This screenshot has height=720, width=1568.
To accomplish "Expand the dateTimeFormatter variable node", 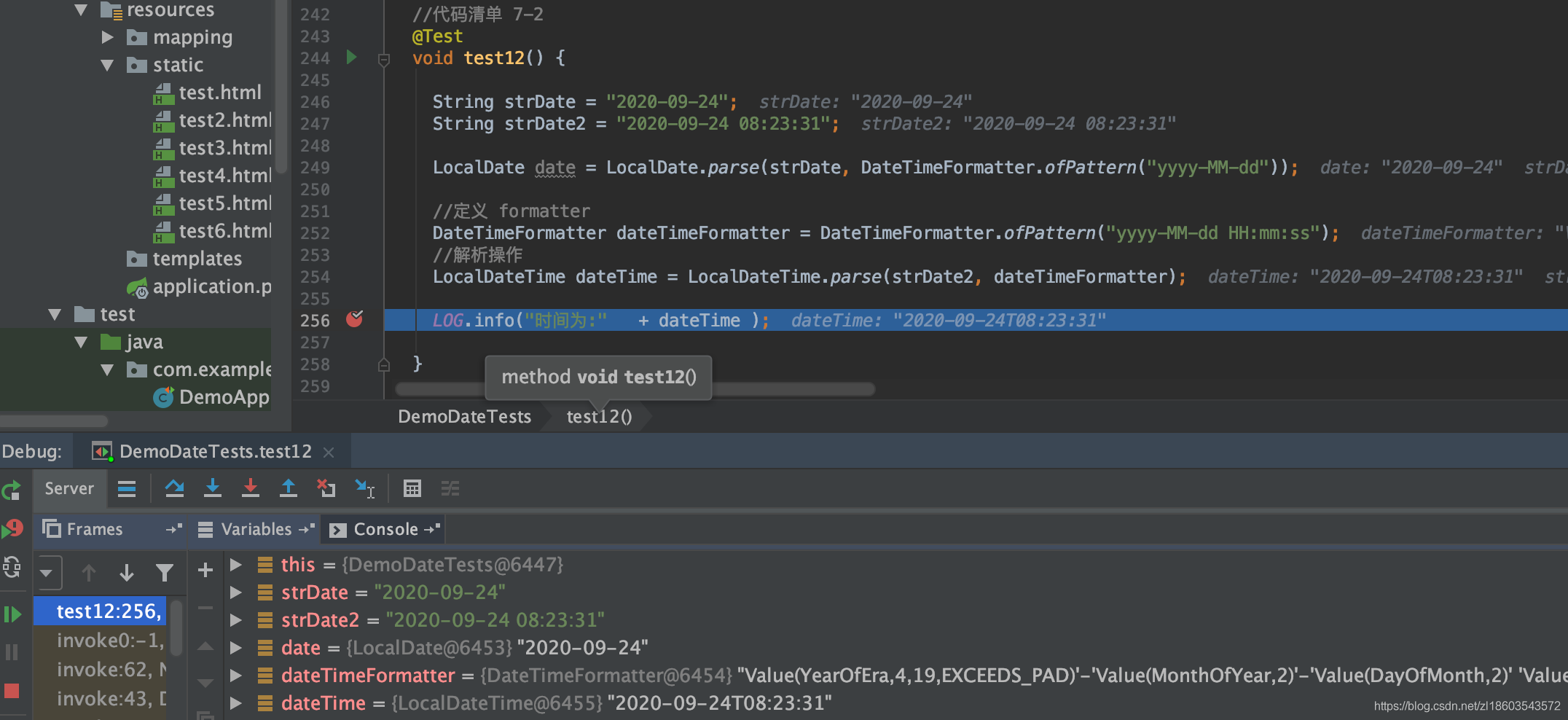I will coord(235,676).
